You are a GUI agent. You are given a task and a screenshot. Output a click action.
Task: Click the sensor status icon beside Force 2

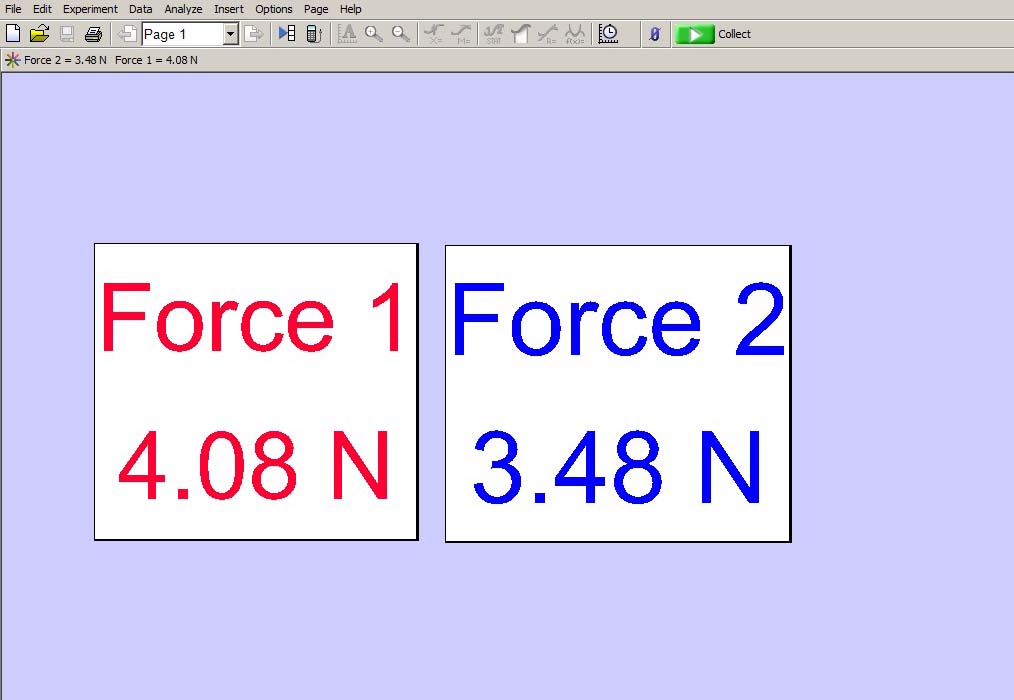(x=12, y=60)
